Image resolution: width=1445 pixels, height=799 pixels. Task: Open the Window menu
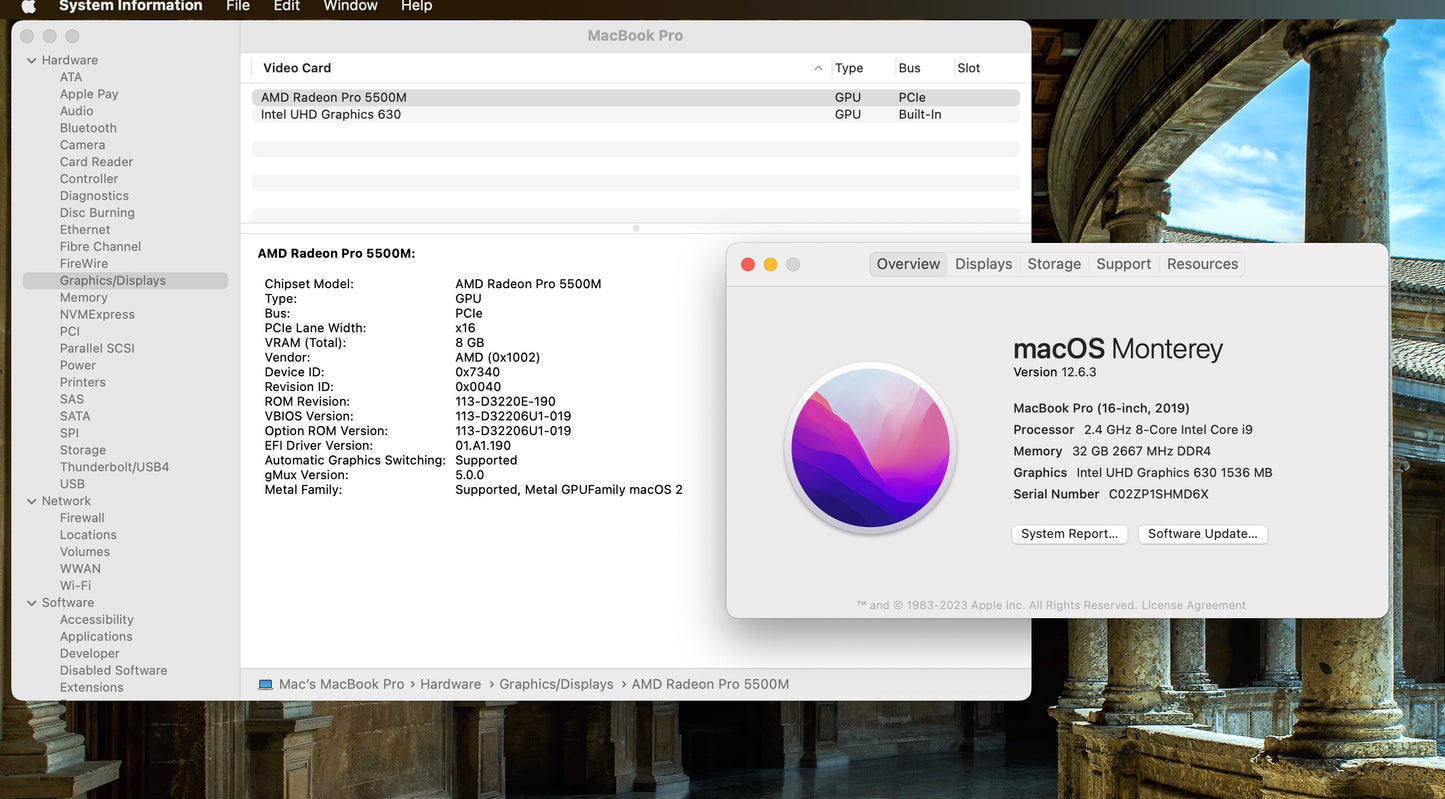[350, 6]
